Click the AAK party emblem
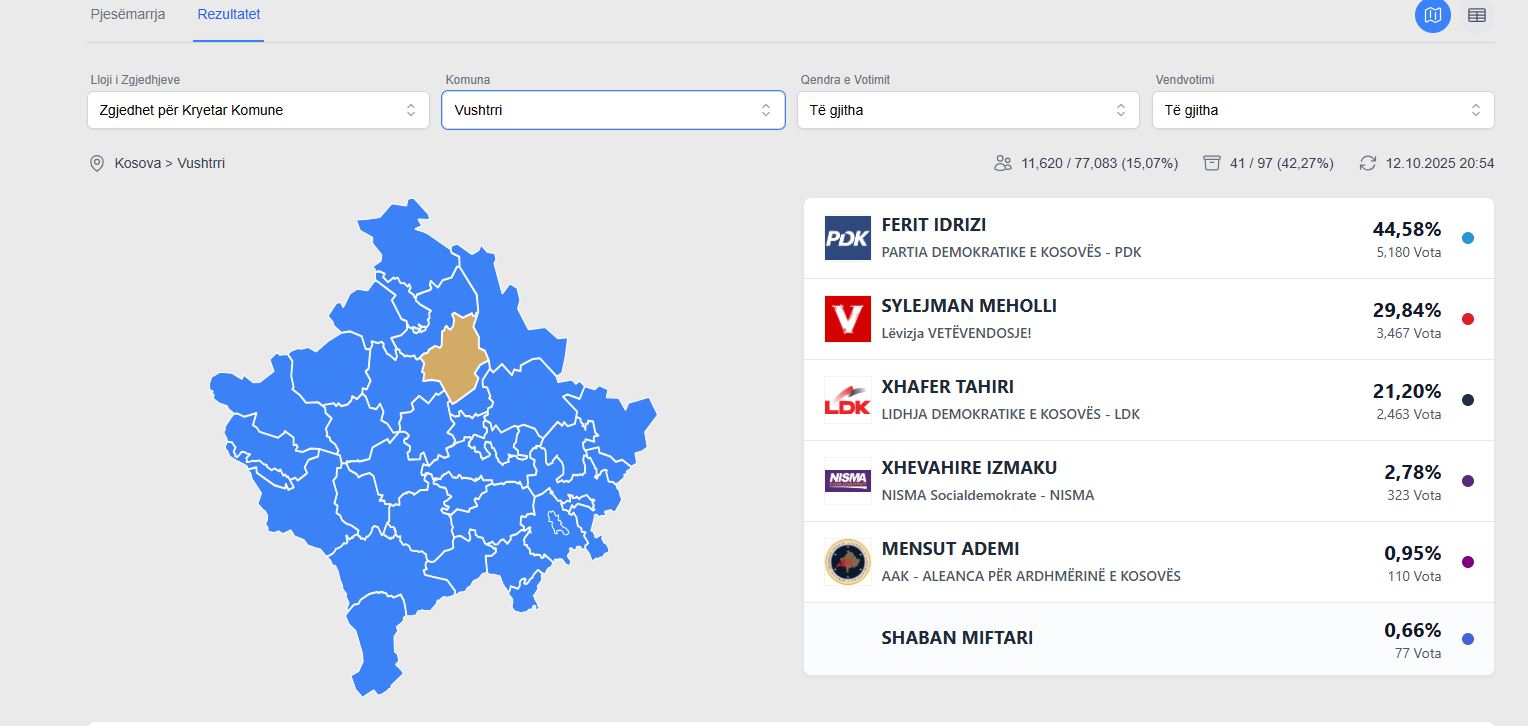Viewport: 1528px width, 726px height. [x=847, y=562]
